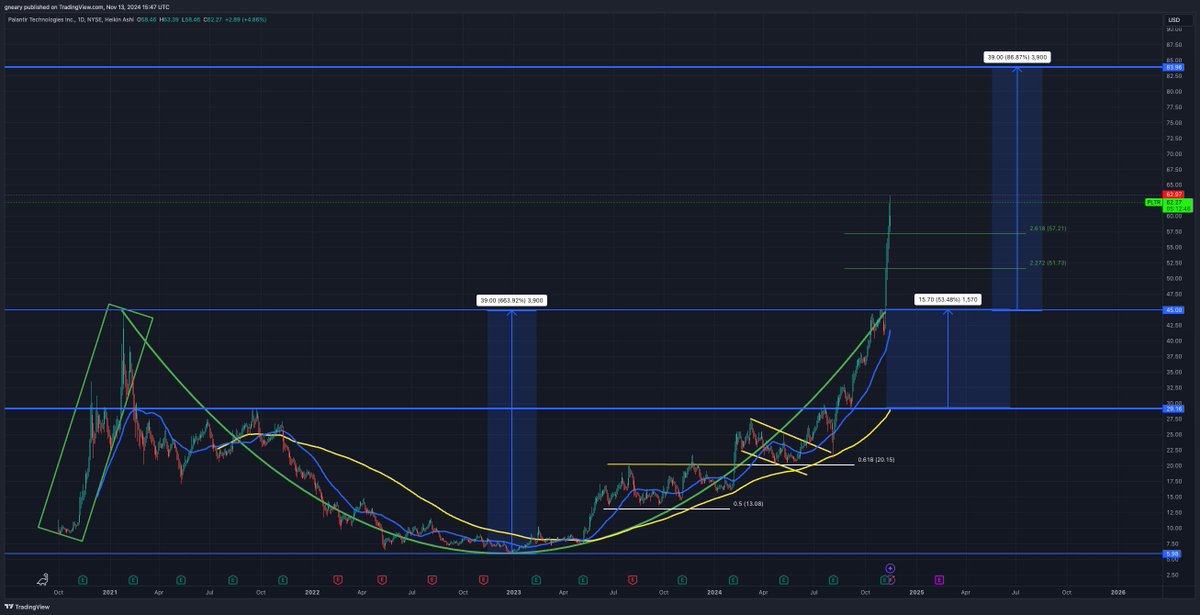Viewport: 1200px width, 615px height.
Task: Select the 29.16 price line label
Action: 1174,409
